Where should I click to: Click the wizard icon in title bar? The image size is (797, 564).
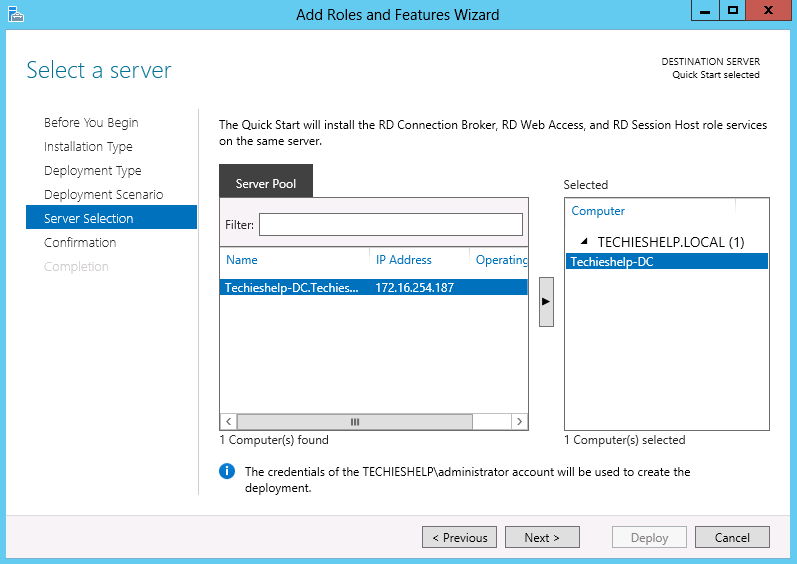pos(16,14)
